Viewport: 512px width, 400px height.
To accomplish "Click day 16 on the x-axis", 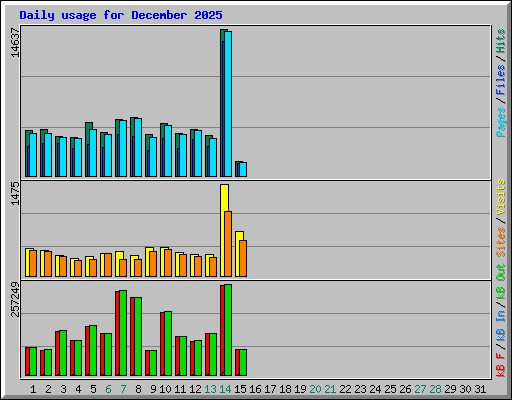I will point(255,389).
